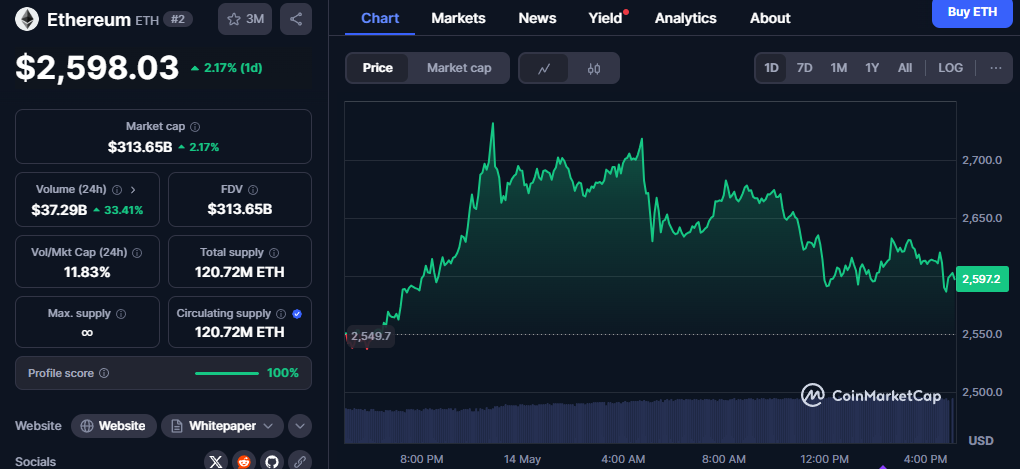This screenshot has width=1020, height=469.
Task: Click the ETH ticker symbol text
Action: coord(146,20)
